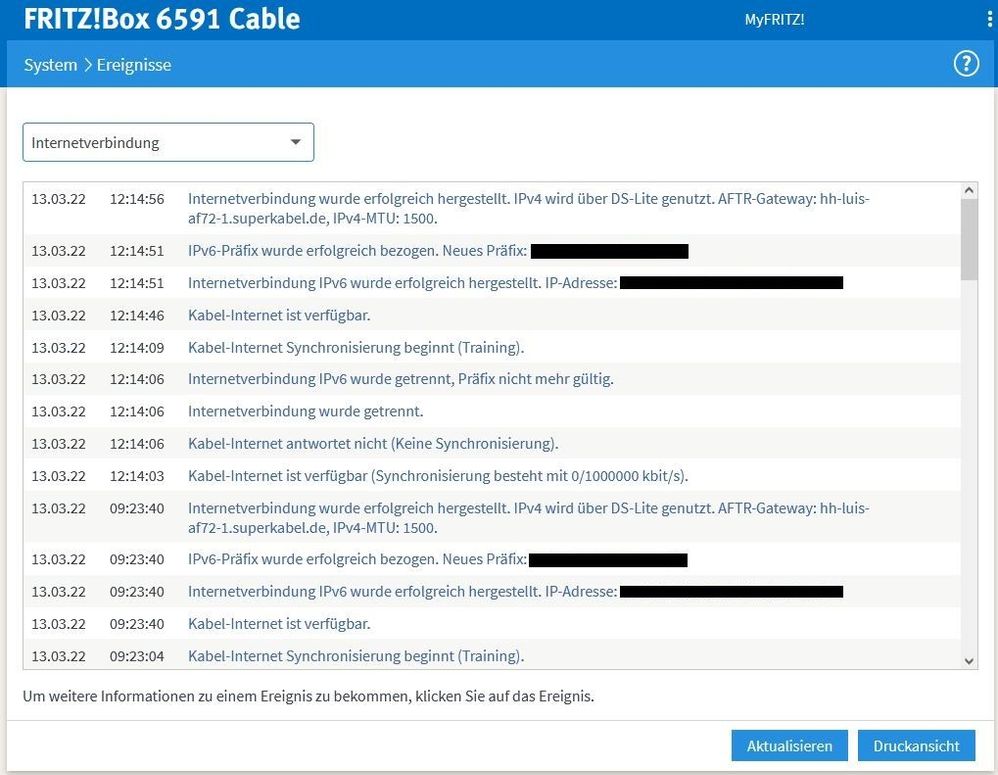Open 09:23:04 Synchronisierung beginnt (Training) event

[492, 655]
